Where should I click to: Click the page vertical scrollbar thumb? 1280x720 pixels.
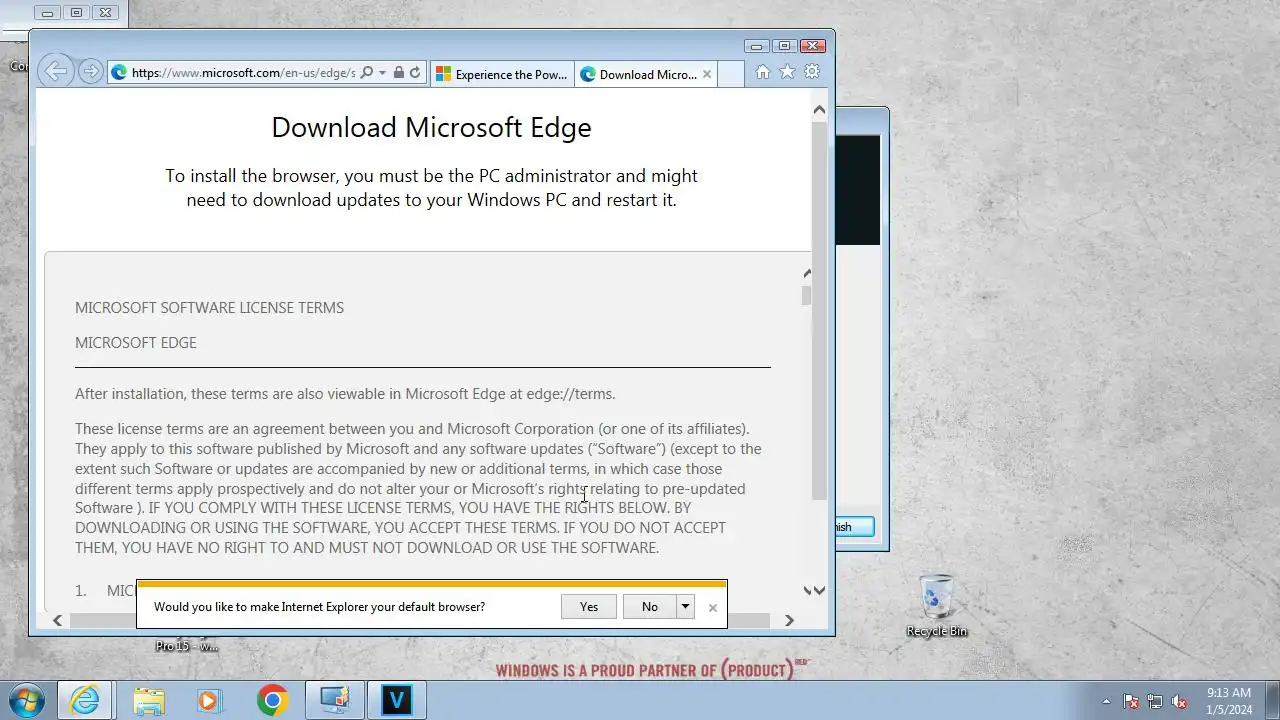pos(819,310)
